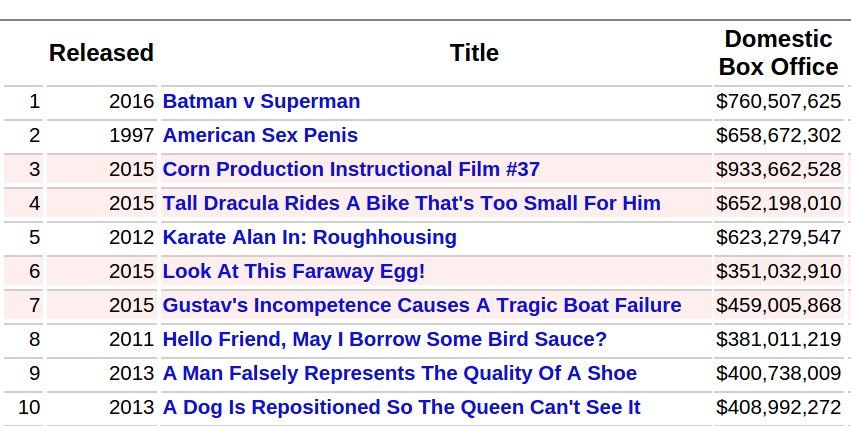Open Gustav's Incompetence Causes A Tragic Boat Failure
Screen dimensions: 851x426
point(421,305)
